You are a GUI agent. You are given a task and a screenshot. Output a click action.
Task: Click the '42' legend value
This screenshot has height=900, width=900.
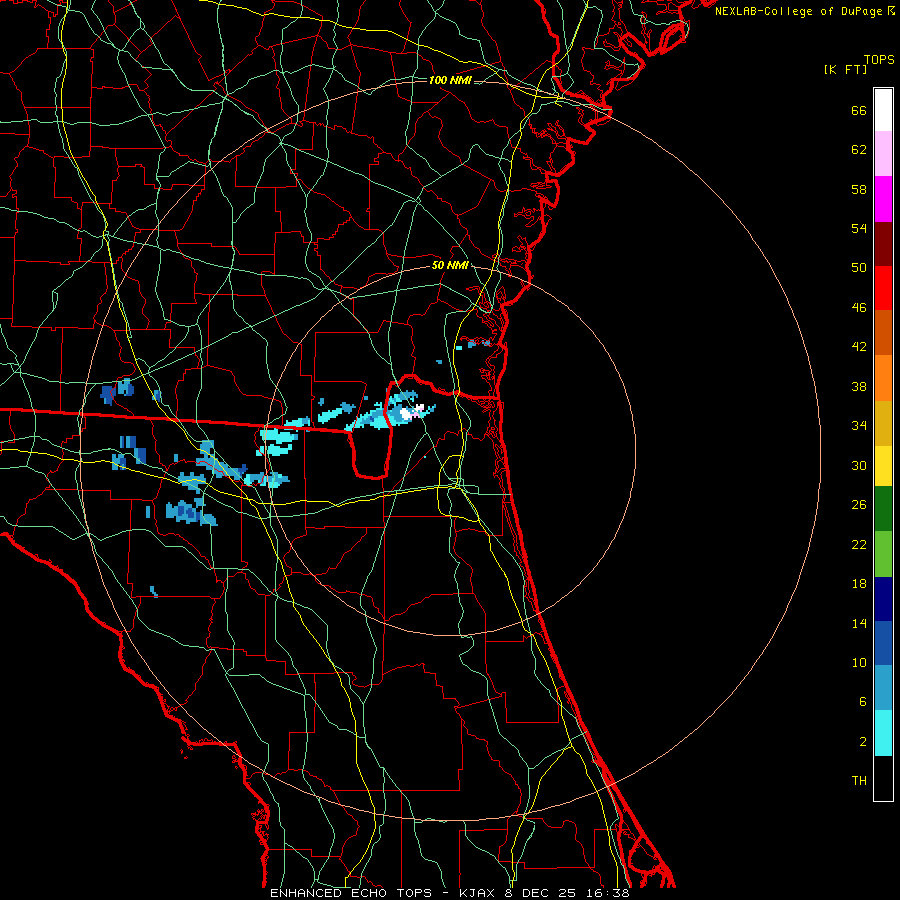tap(859, 347)
